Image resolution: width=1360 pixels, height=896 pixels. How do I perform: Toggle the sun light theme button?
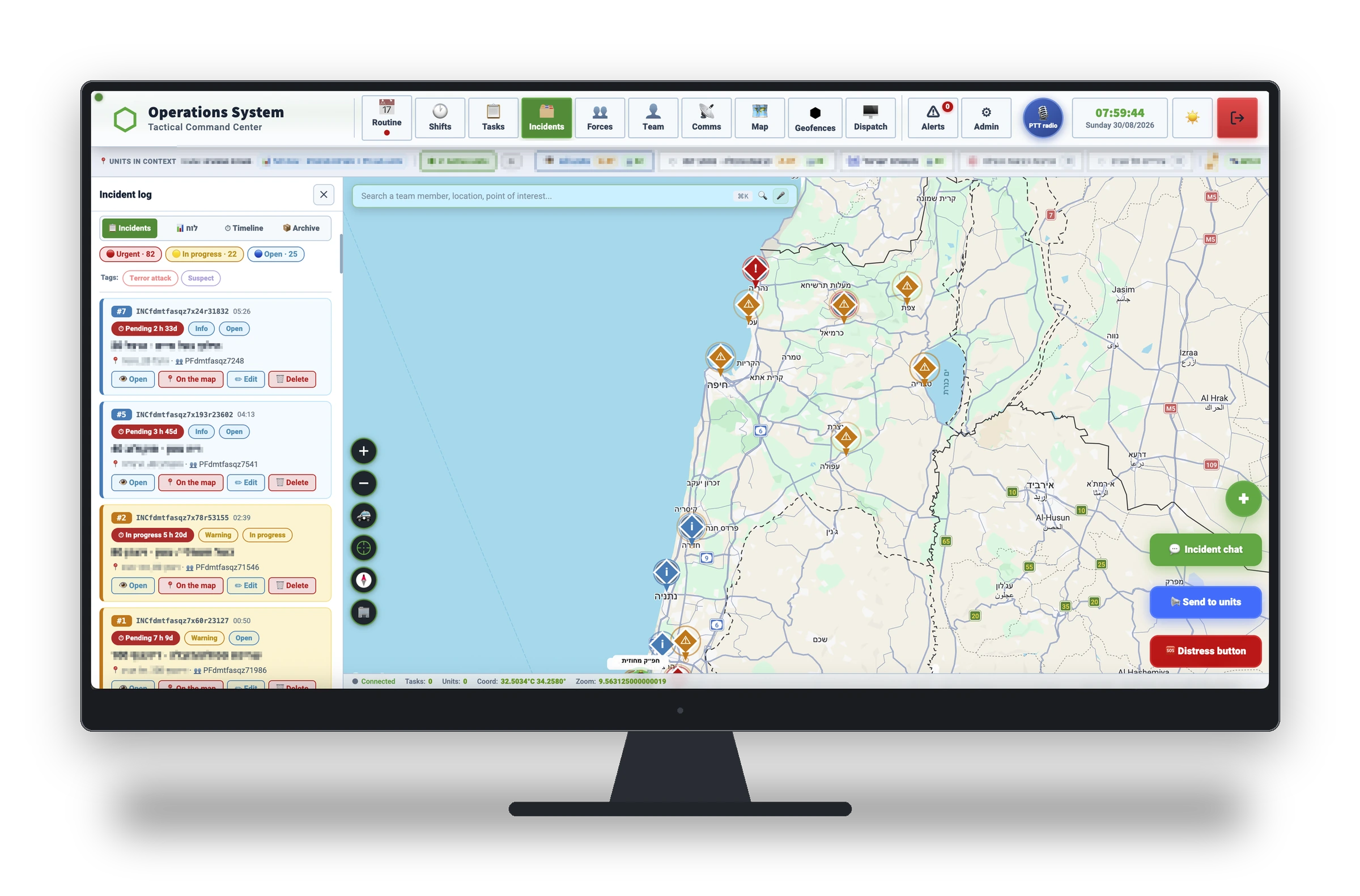coord(1192,118)
